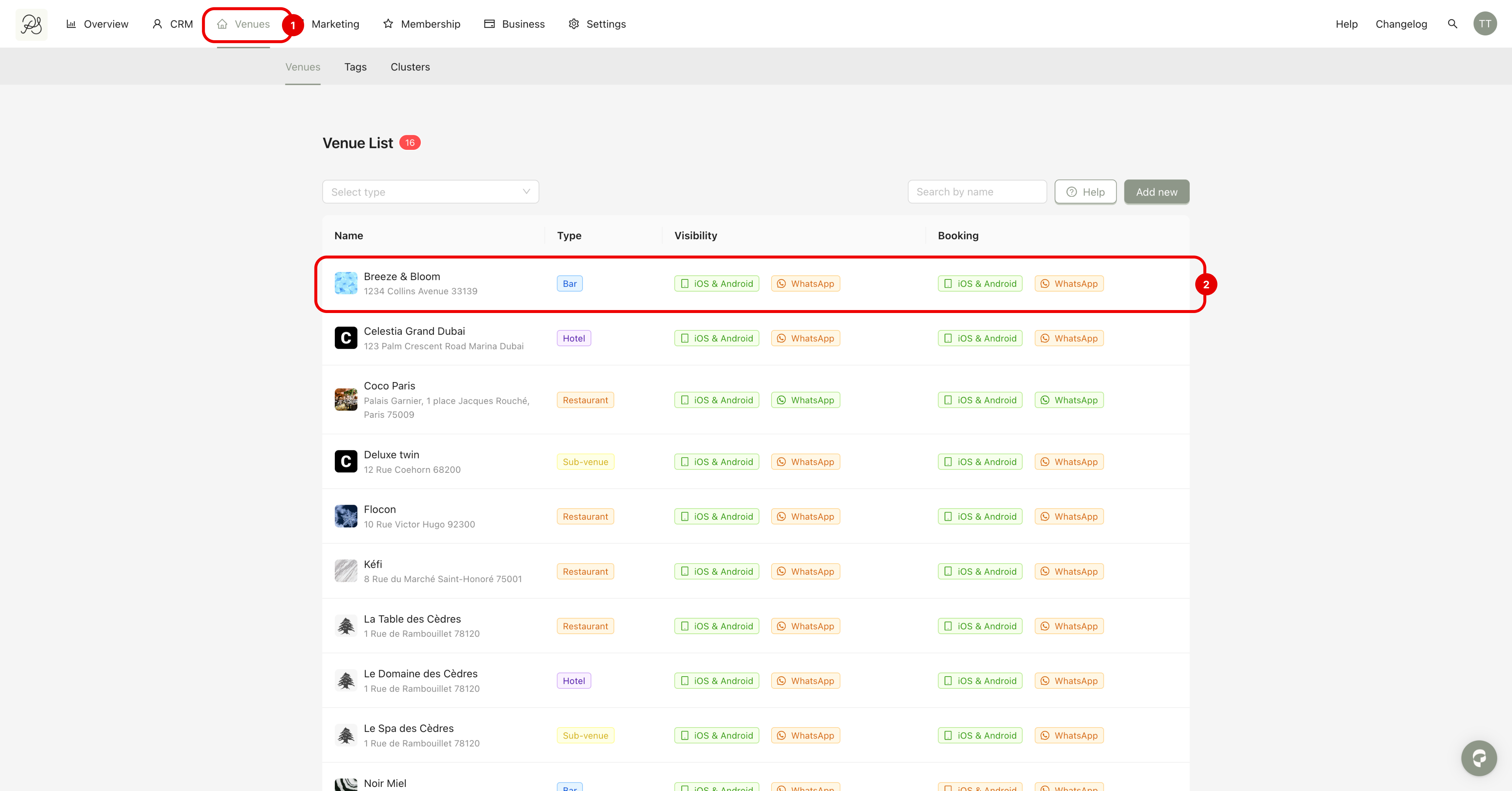The width and height of the screenshot is (1512, 791).
Task: Click the Coco Paris venue thumbnail
Action: point(346,400)
